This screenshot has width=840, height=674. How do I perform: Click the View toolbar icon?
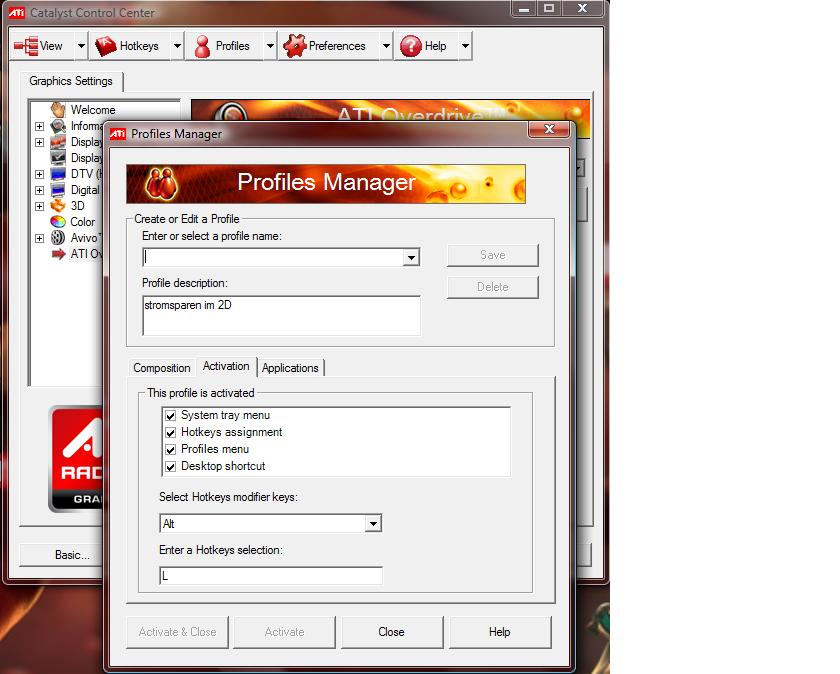coord(26,46)
